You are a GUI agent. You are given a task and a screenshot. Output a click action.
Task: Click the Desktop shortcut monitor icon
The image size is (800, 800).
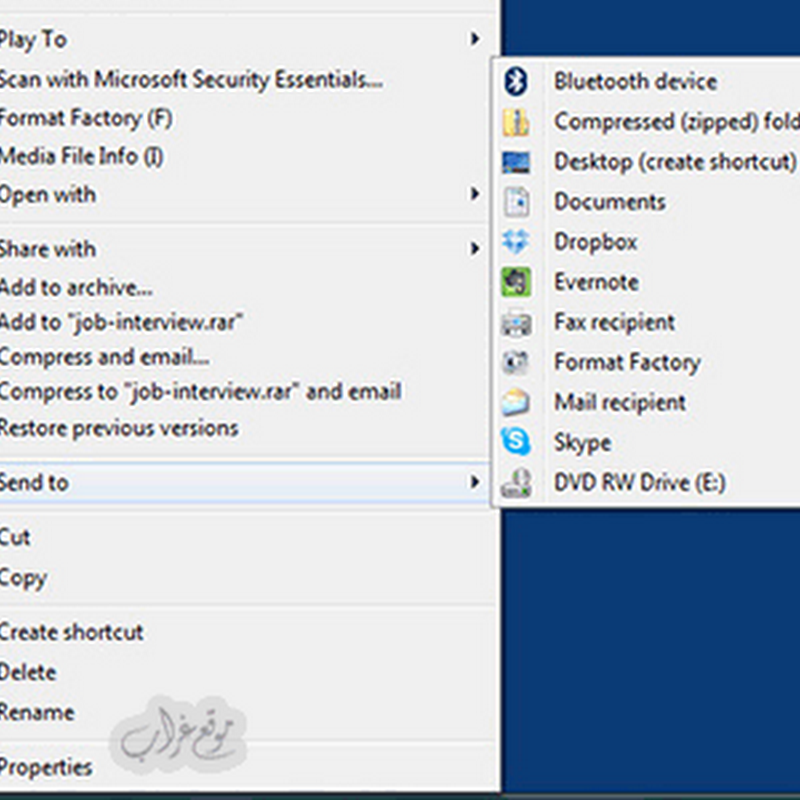(x=515, y=162)
